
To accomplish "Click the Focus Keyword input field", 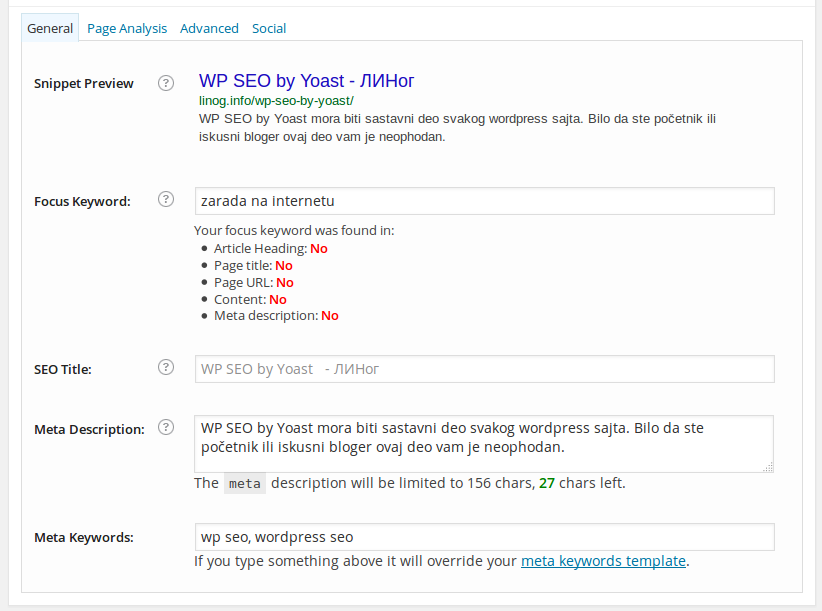I will point(484,201).
